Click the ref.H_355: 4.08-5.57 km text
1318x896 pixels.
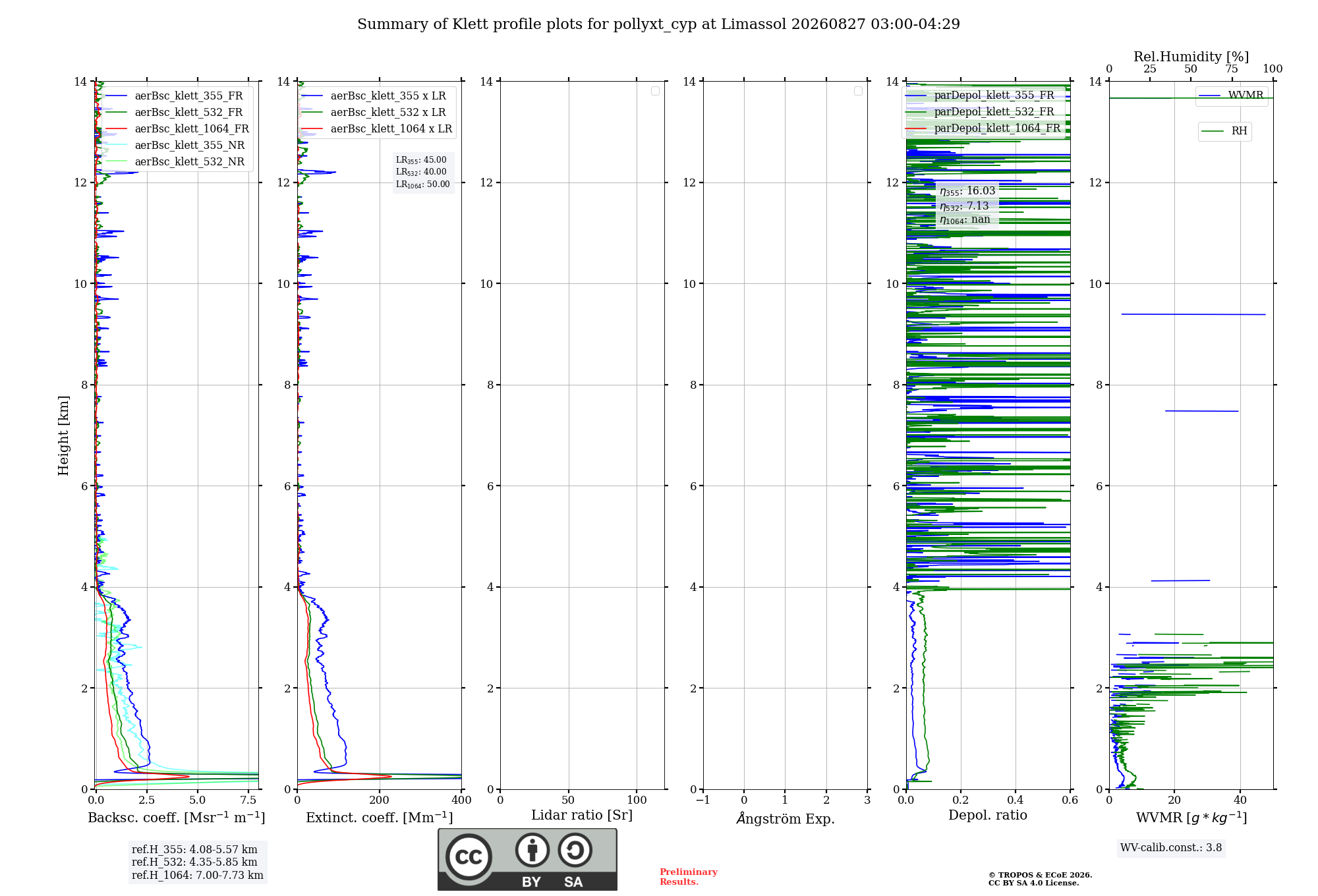[x=194, y=850]
